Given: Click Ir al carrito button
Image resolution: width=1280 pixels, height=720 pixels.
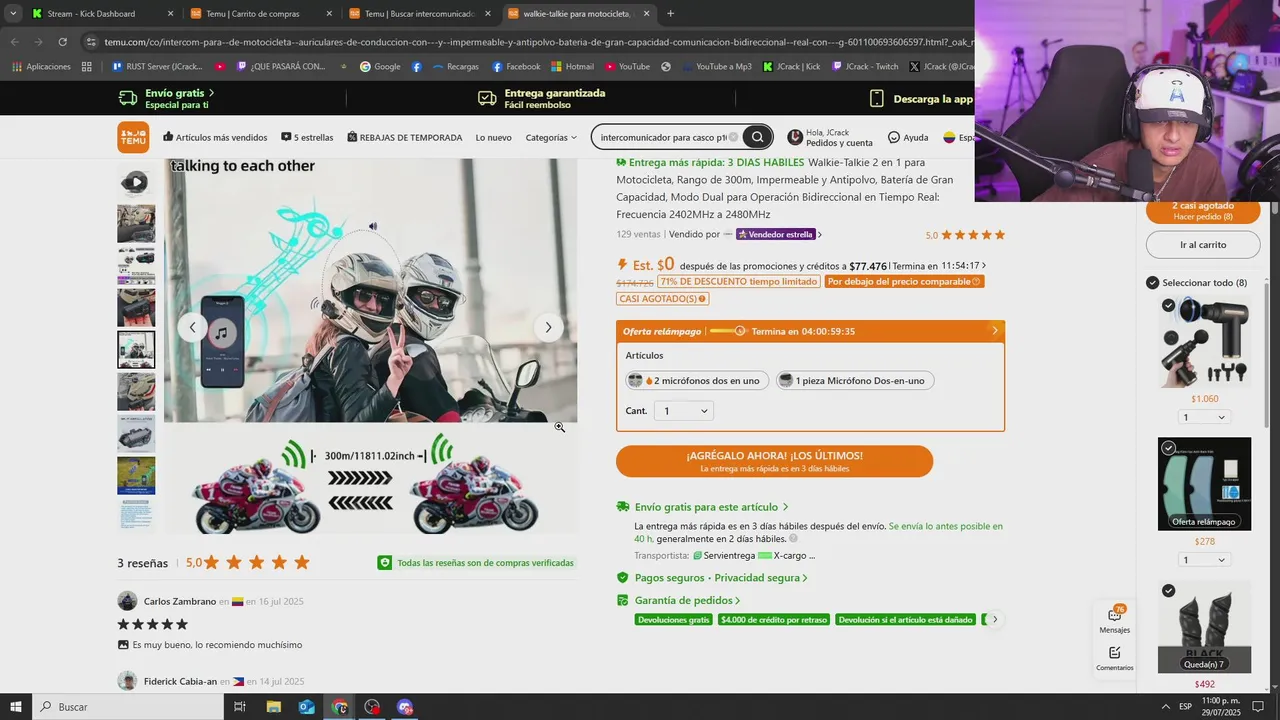Looking at the screenshot, I should pos(1203,244).
